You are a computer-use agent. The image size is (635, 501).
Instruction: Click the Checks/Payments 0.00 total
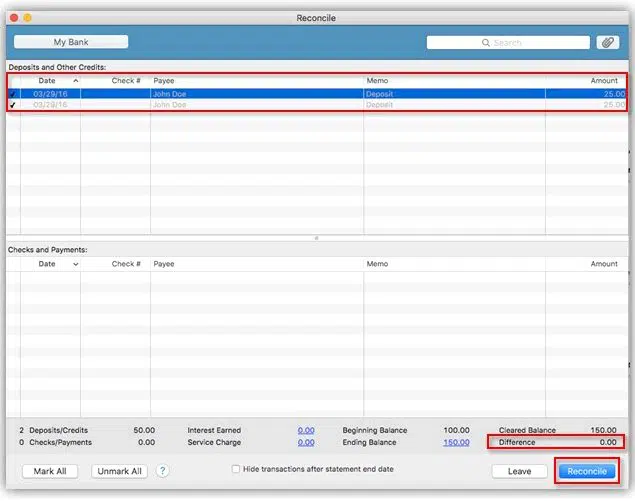pyautogui.click(x=147, y=442)
